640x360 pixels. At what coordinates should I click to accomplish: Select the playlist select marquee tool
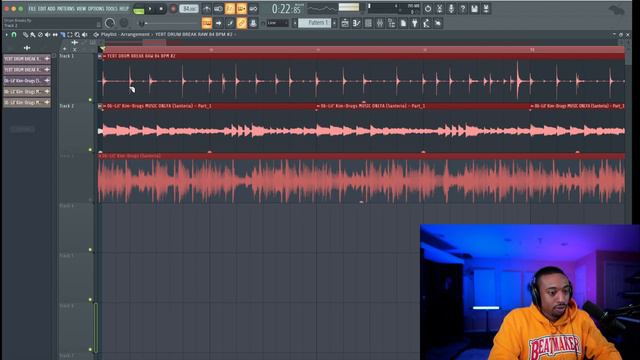[x=69, y=35]
